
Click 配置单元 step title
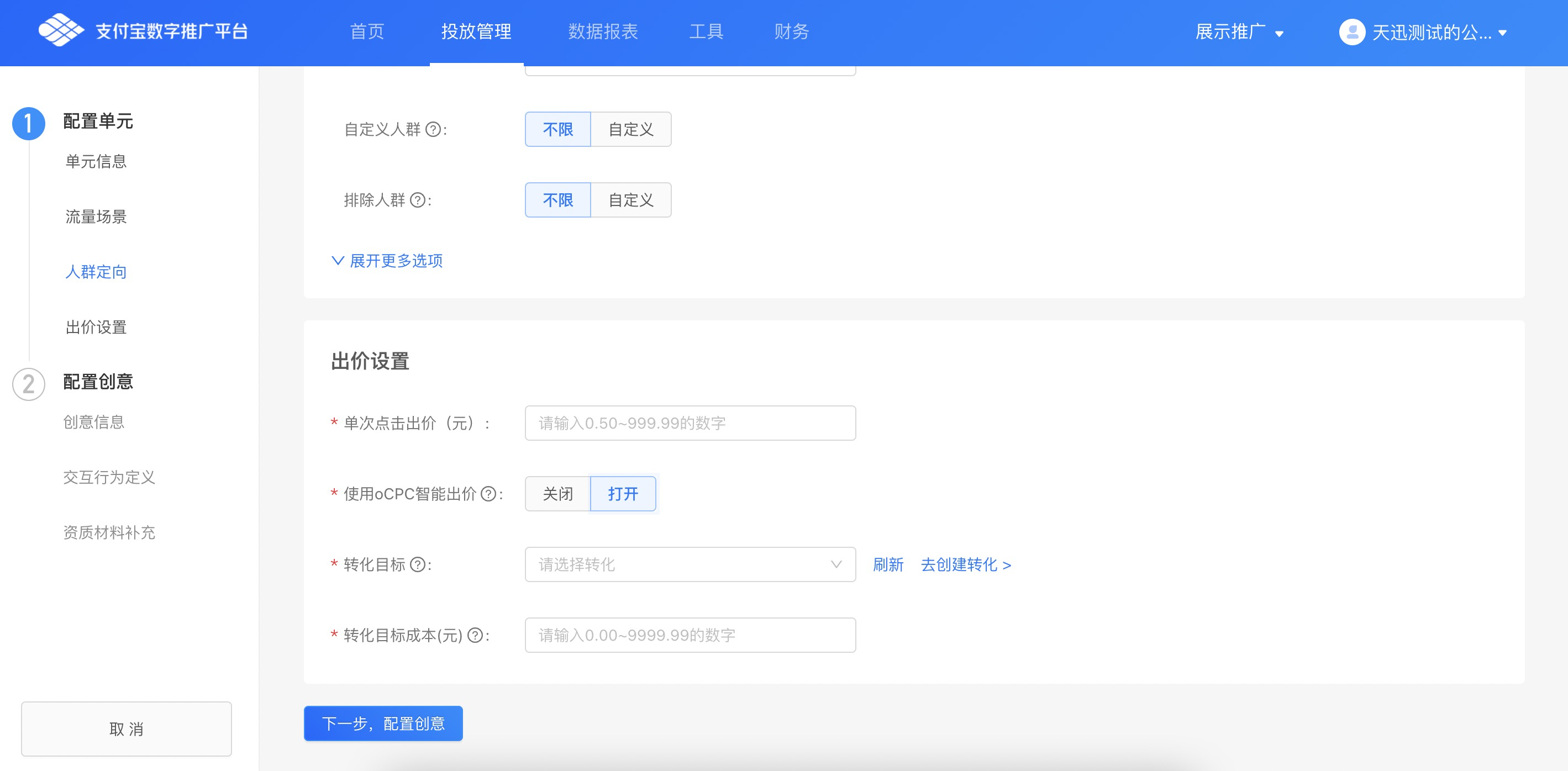98,121
